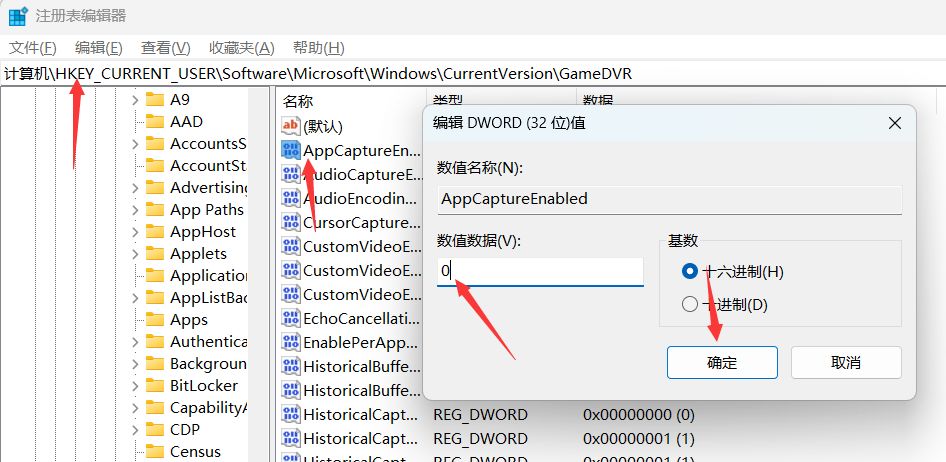Click the CapabilityA folder icon
946x462 pixels.
[x=155, y=408]
